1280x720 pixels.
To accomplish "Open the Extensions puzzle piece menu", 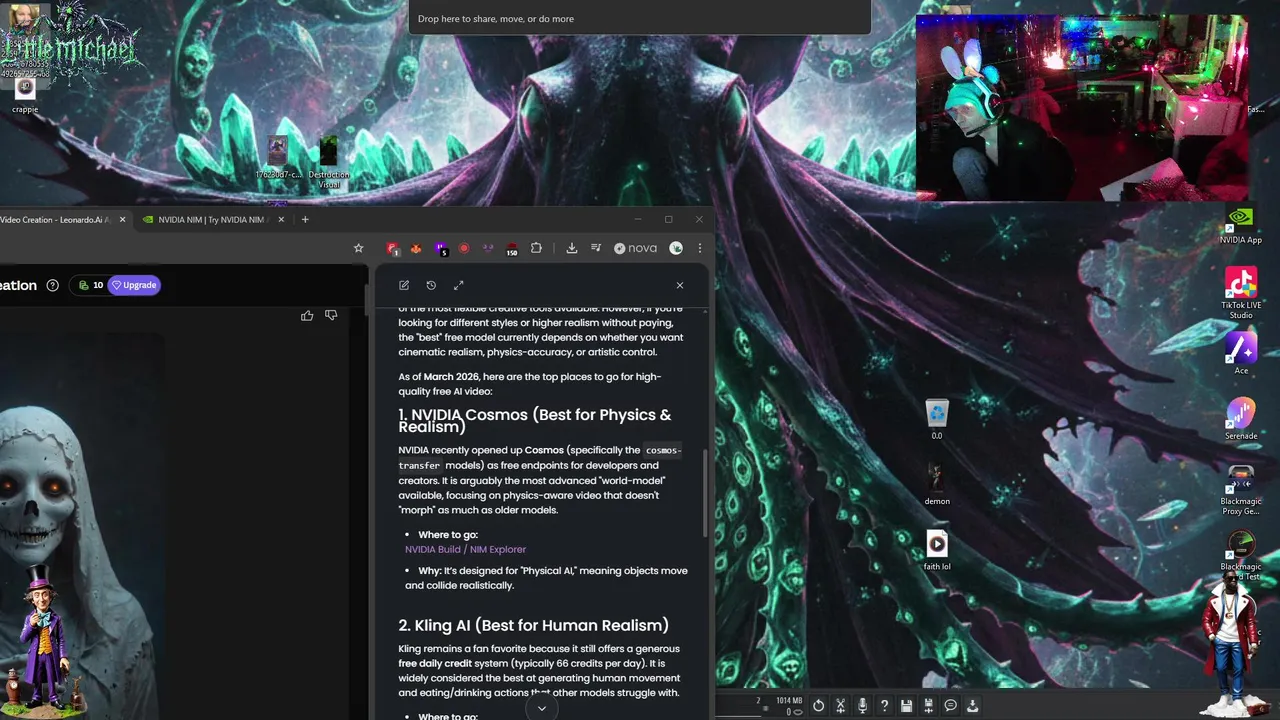I will [536, 248].
